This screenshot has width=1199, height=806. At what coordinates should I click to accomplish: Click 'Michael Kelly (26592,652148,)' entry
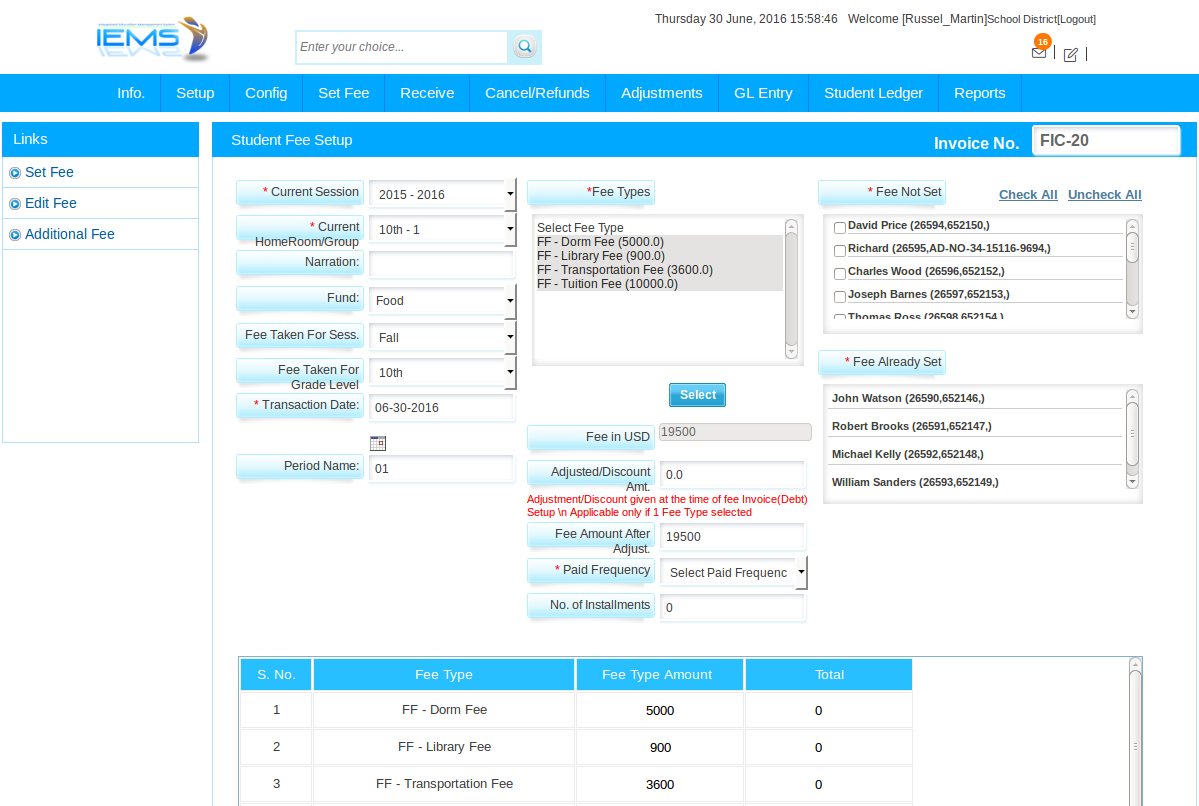[908, 454]
